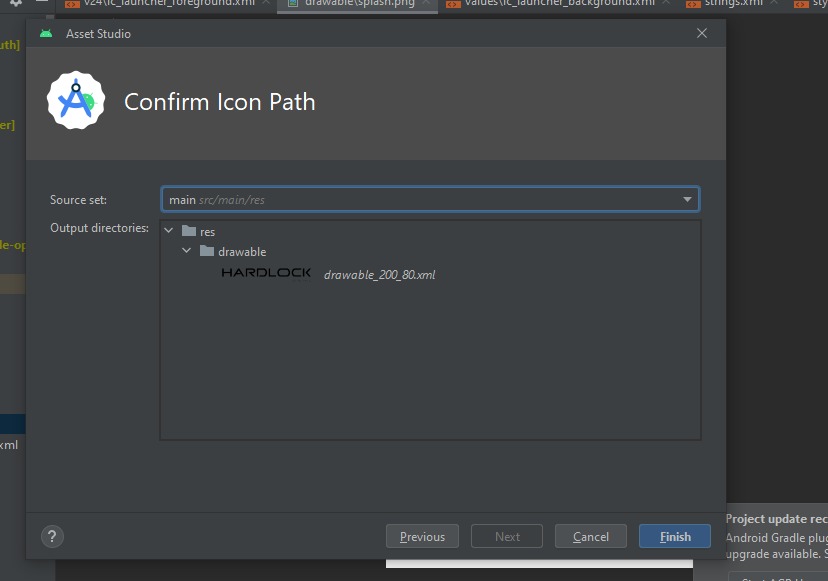Open the help question mark icon
The image size is (828, 581).
[52, 537]
